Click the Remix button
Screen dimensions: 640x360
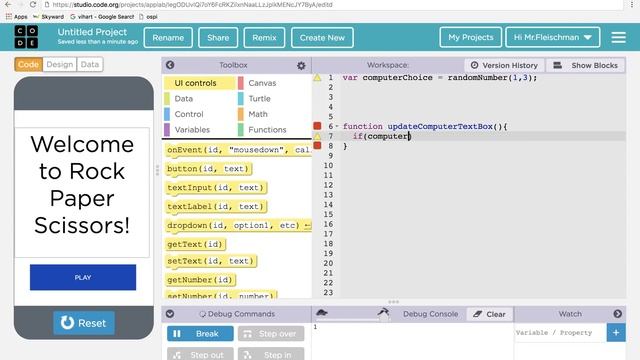tap(264, 38)
